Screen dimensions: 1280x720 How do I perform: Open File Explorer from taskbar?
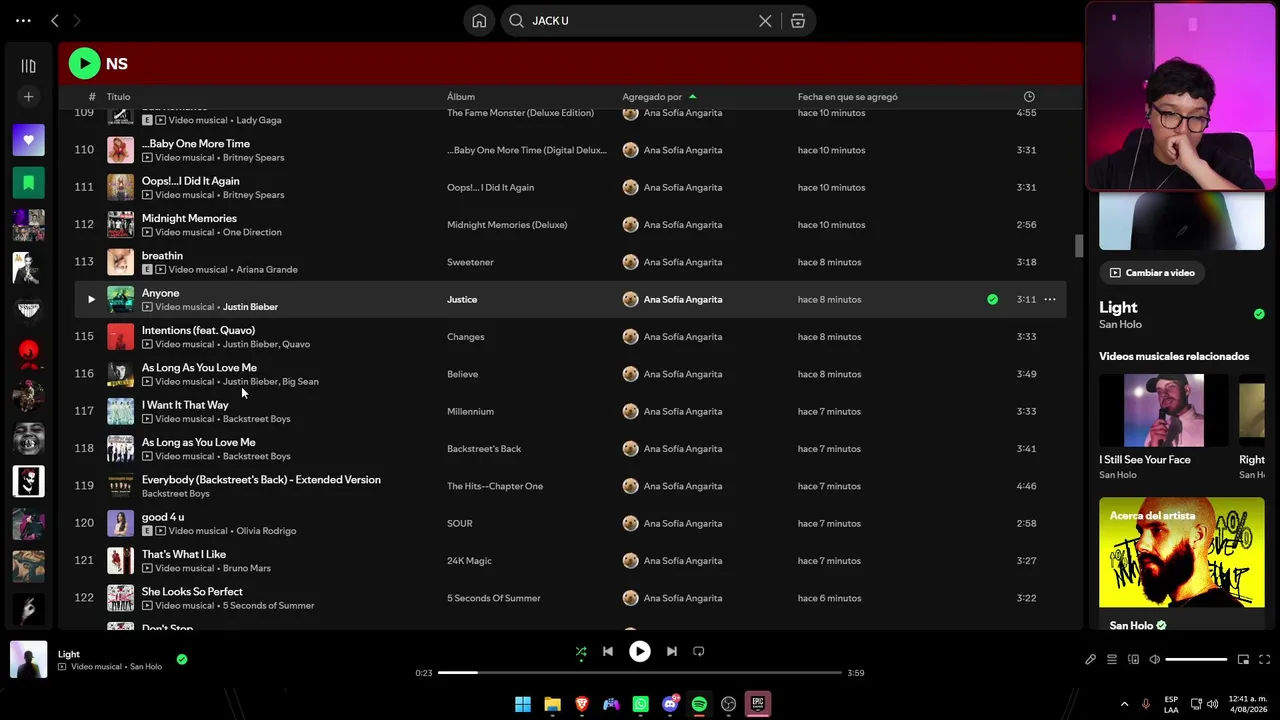552,704
